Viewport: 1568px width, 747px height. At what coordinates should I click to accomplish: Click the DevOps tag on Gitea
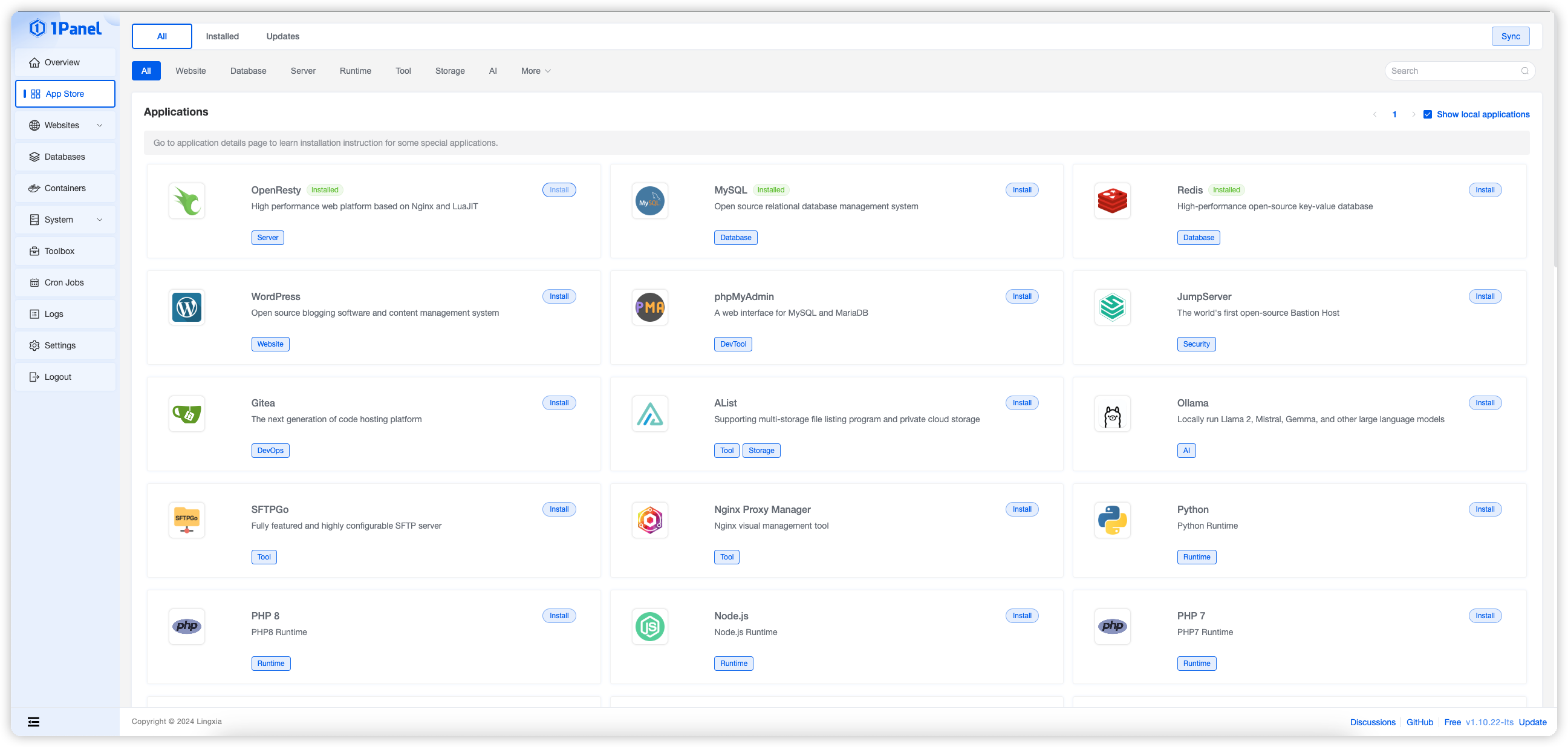click(270, 451)
